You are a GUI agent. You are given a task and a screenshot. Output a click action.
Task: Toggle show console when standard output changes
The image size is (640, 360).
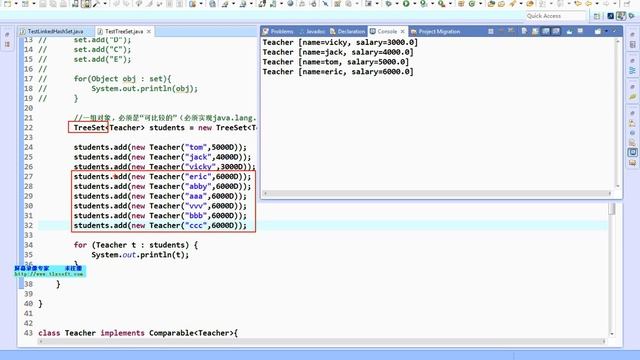(x=545, y=31)
